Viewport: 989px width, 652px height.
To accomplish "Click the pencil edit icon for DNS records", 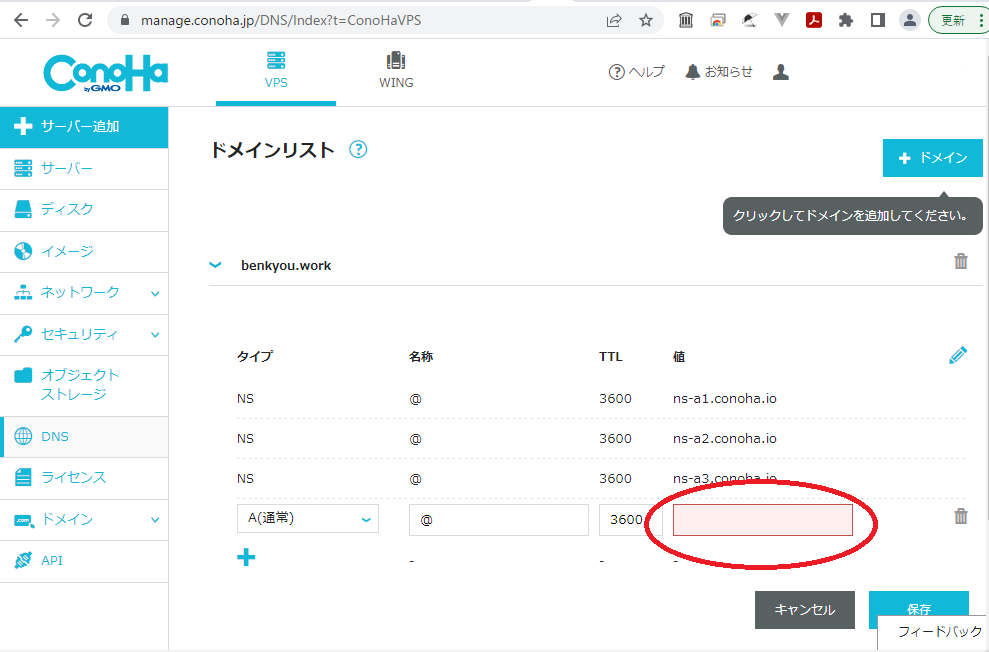I will tap(957, 355).
